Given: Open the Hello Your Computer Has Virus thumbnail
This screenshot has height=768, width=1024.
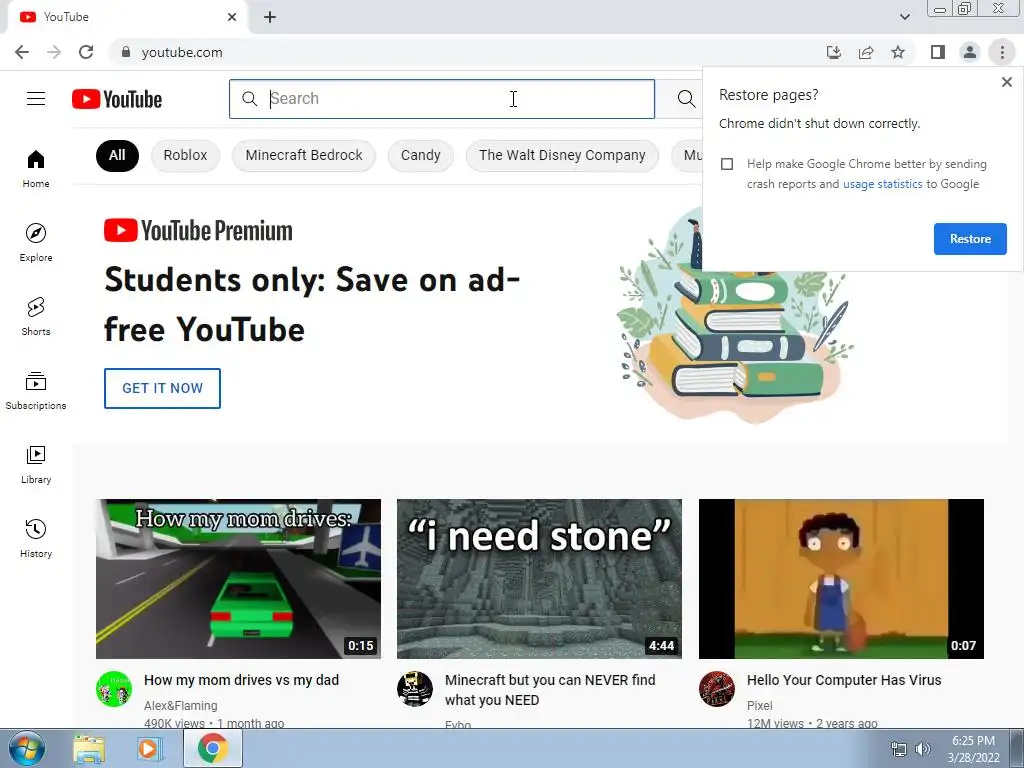Looking at the screenshot, I should 841,579.
